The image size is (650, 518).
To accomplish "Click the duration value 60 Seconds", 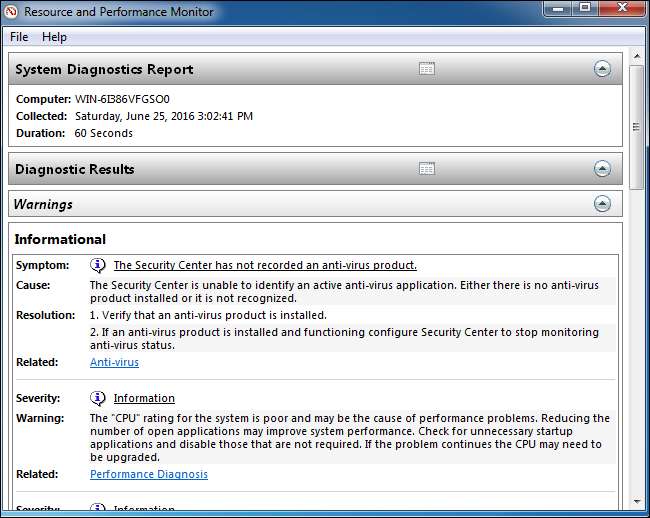I will [104, 133].
